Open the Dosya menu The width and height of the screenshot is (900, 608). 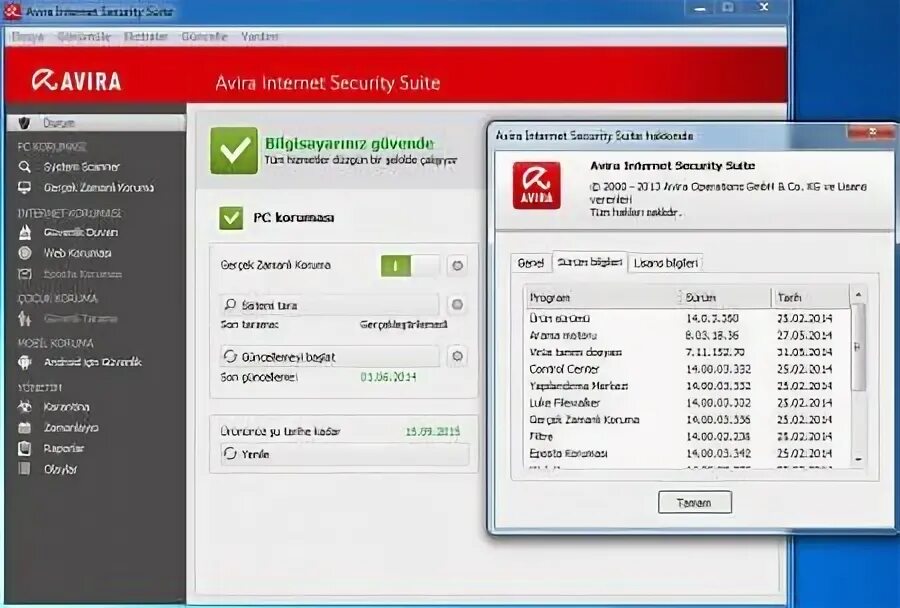28,37
